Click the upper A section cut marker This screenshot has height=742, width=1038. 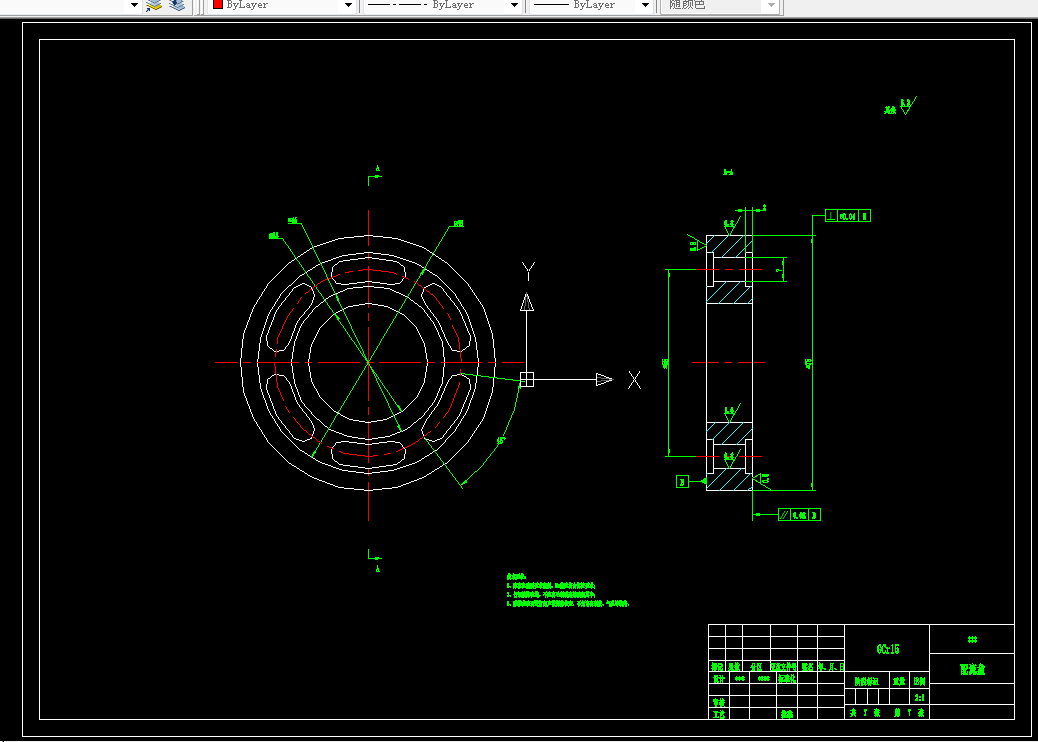375,175
